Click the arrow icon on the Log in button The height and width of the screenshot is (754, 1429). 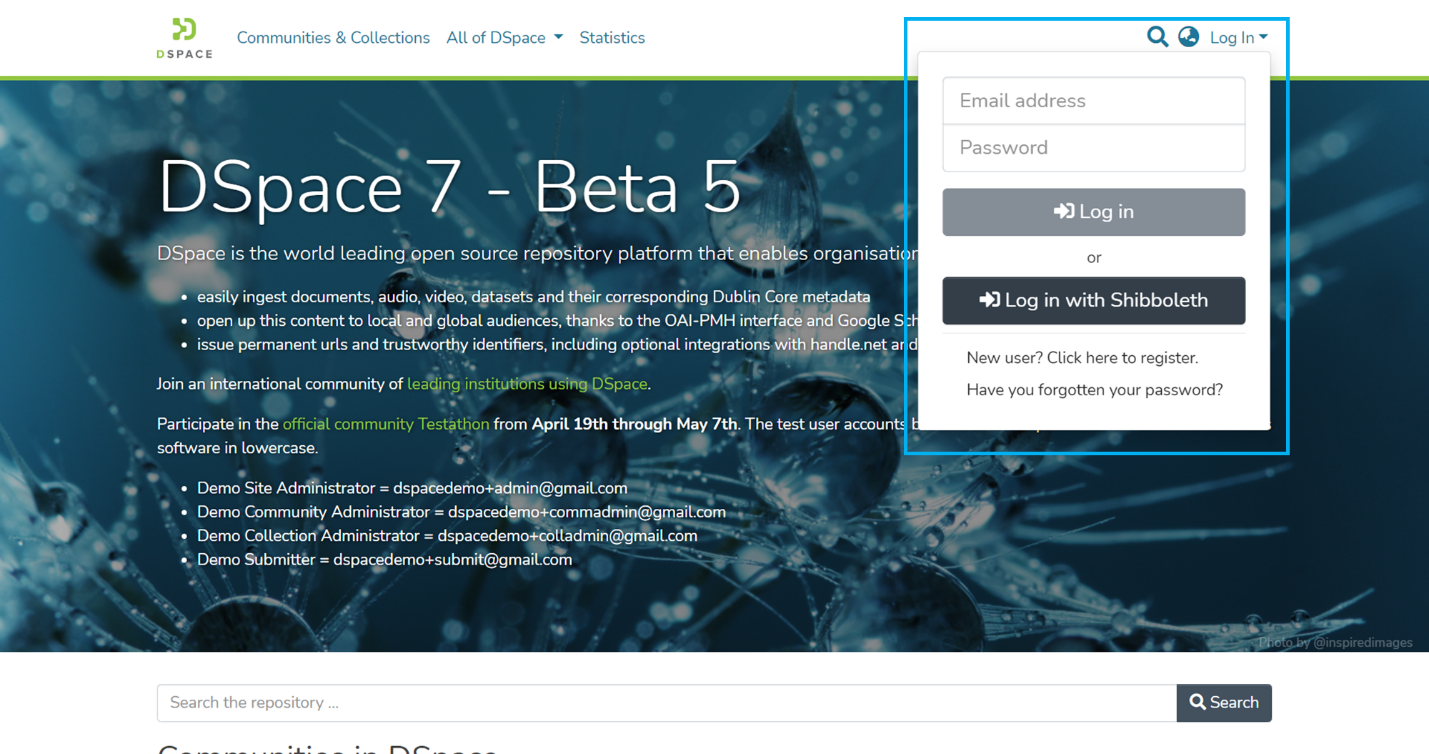pyautogui.click(x=1063, y=211)
